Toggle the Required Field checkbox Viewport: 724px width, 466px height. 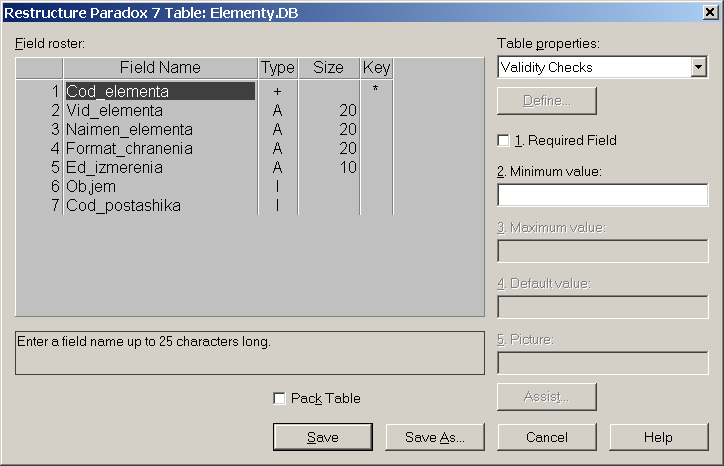(504, 141)
